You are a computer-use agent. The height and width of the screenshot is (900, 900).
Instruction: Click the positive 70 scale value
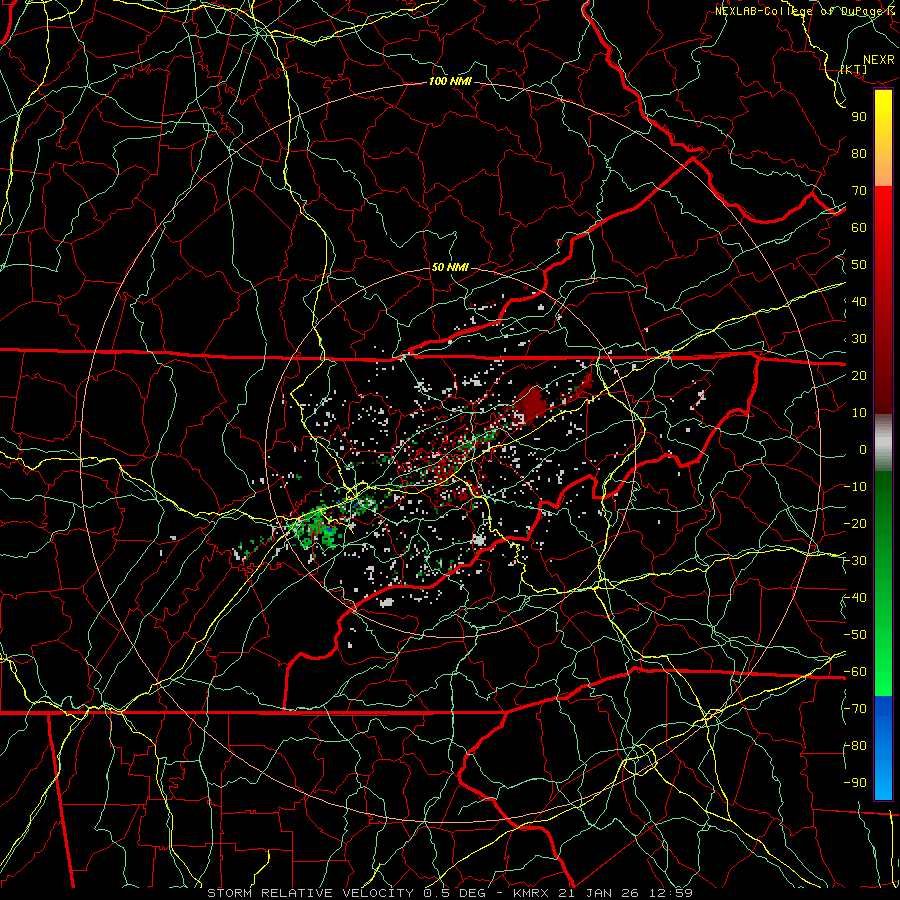[x=859, y=191]
